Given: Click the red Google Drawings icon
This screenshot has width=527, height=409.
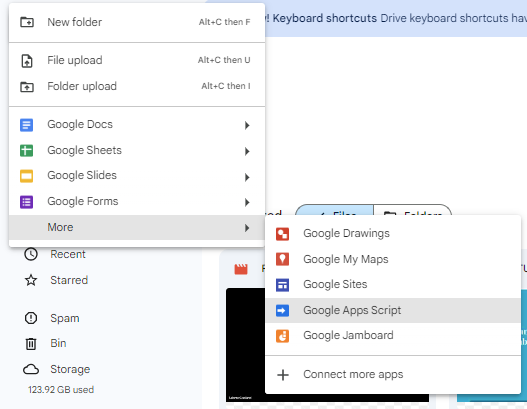Looking at the screenshot, I should [282, 234].
